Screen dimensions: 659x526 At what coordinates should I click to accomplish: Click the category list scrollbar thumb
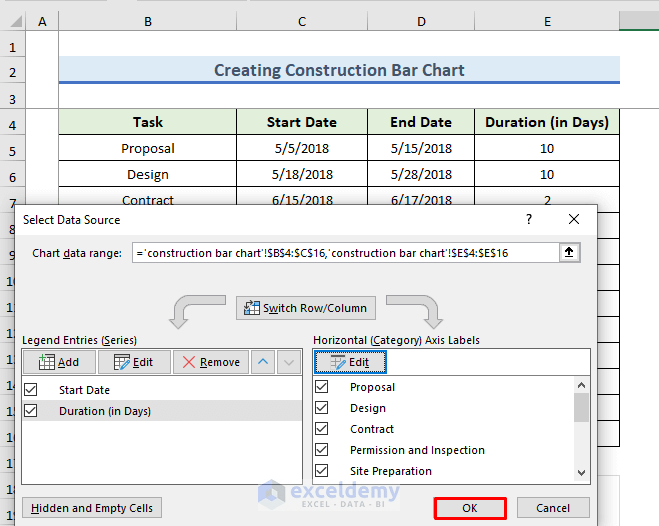click(581, 407)
